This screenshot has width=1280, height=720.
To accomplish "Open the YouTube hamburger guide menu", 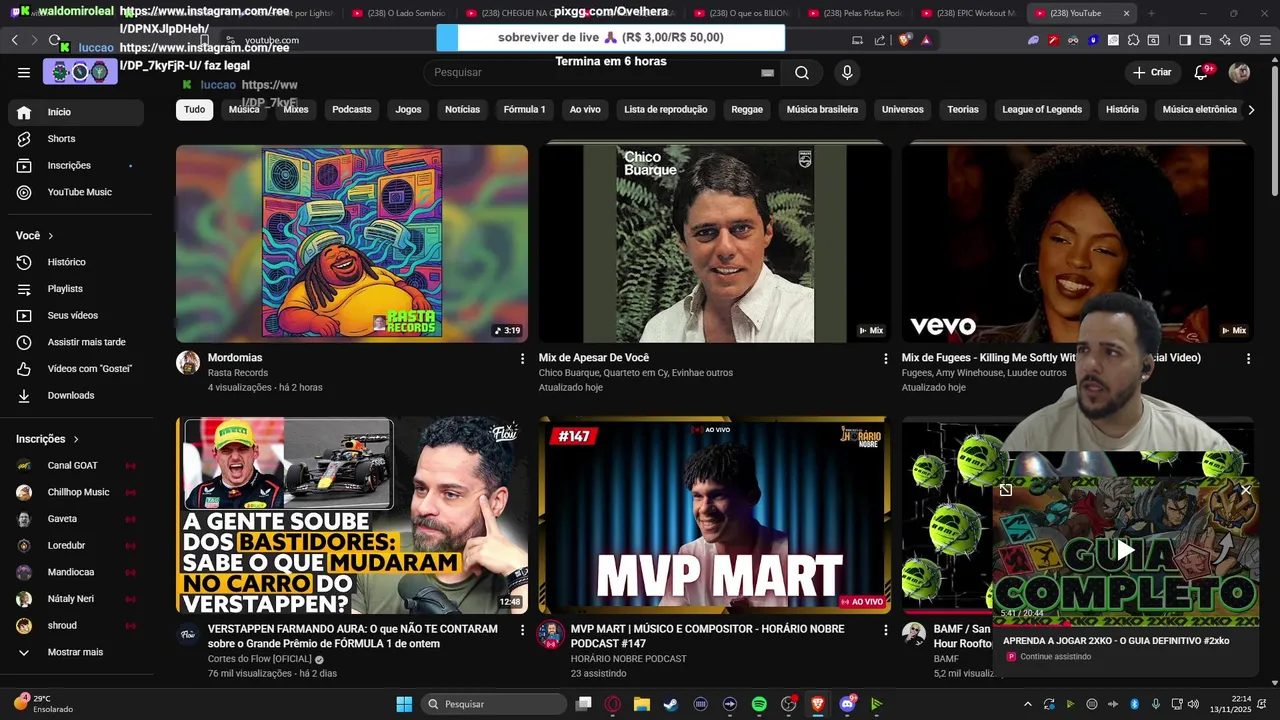I will pyautogui.click(x=24, y=72).
